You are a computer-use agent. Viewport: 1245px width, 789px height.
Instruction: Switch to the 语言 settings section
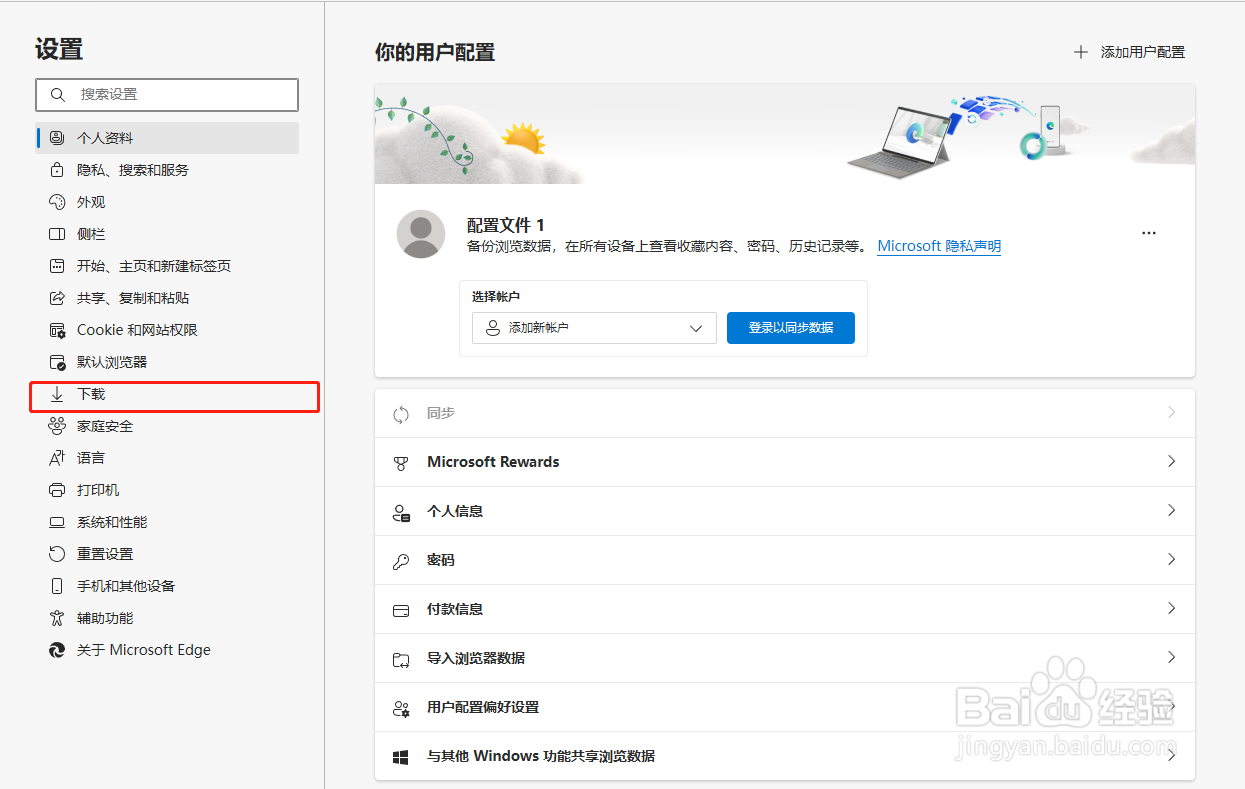(x=167, y=458)
